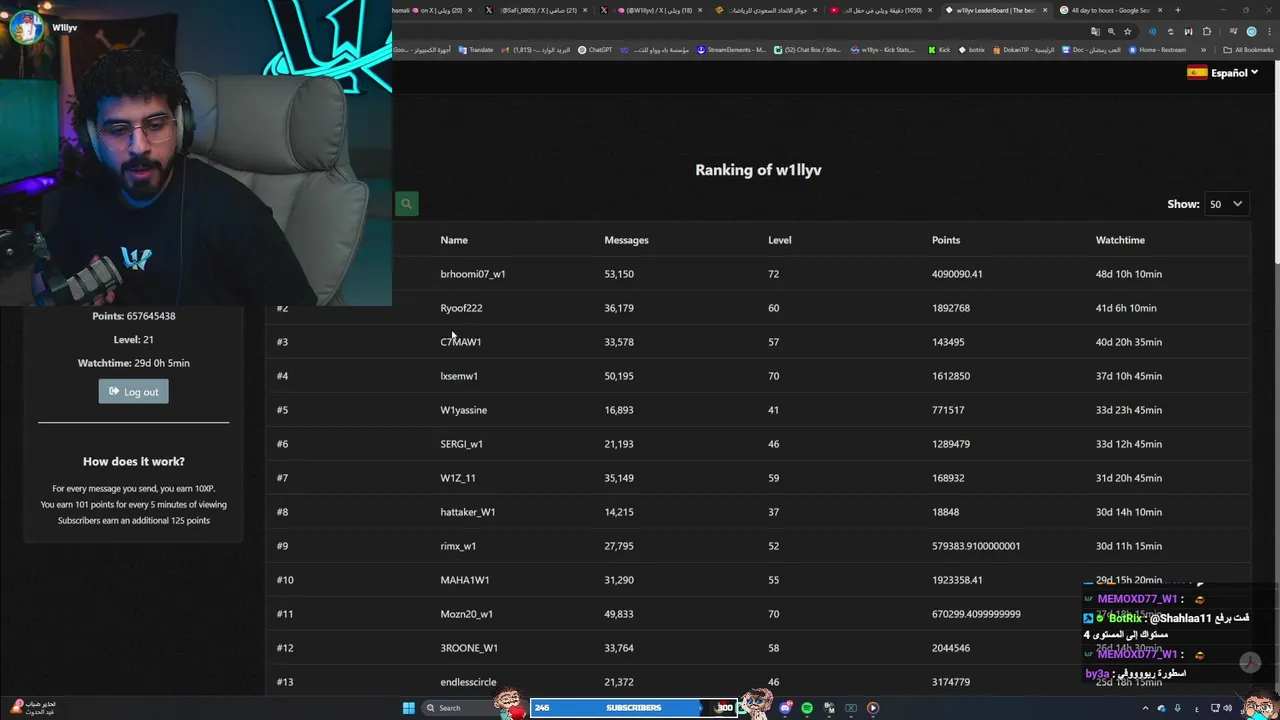Open the StreamElements bookmark
1280x720 pixels.
point(732,50)
